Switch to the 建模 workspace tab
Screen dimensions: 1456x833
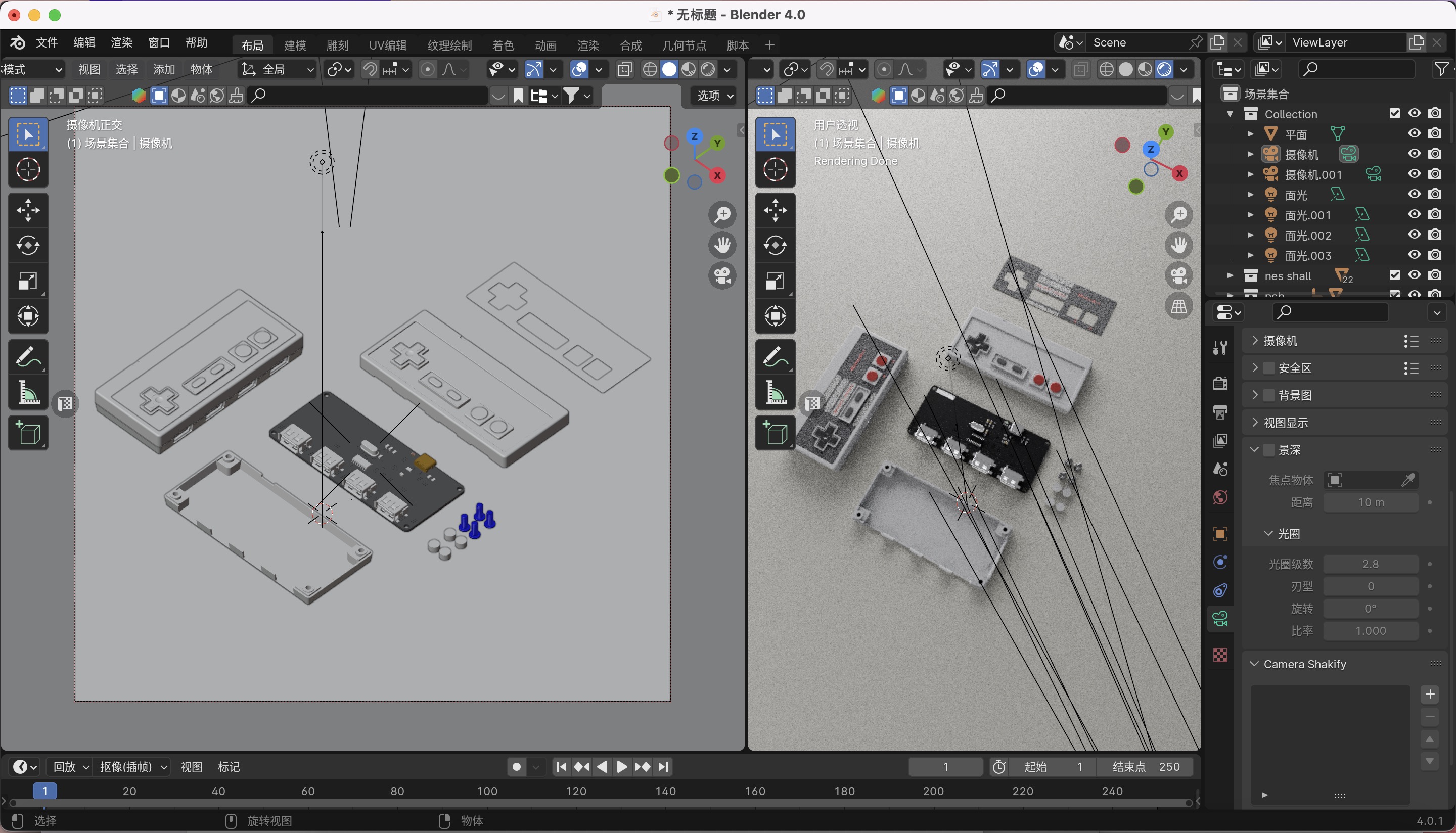[x=295, y=45]
